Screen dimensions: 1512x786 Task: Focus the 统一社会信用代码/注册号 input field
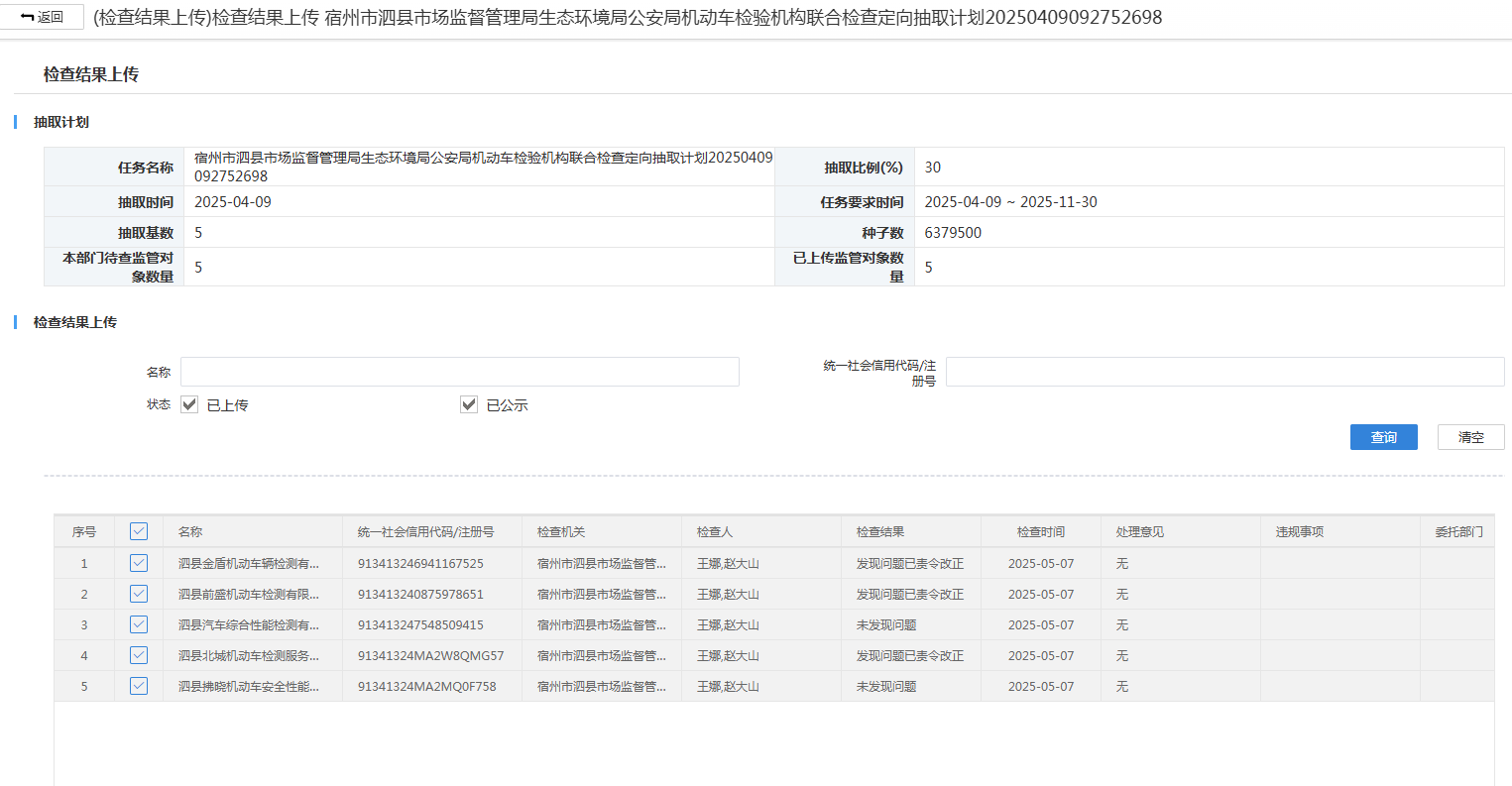point(1224,372)
